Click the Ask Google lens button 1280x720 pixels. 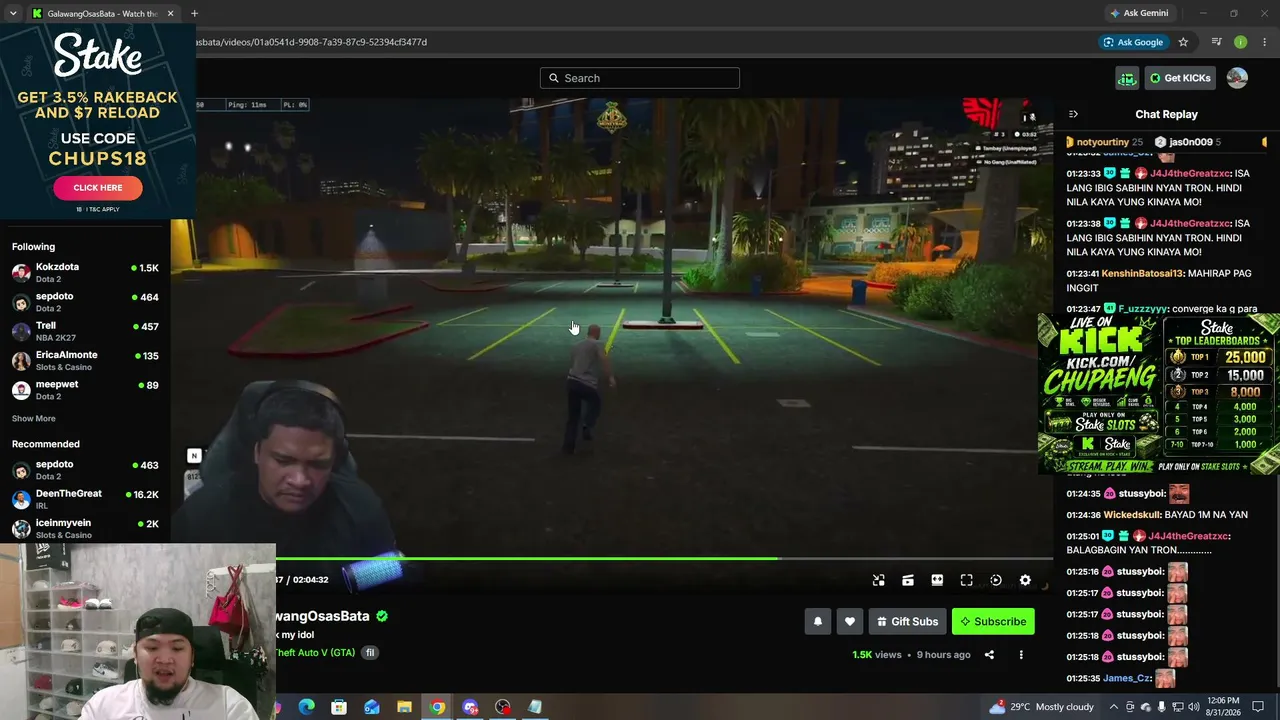pos(1133,42)
